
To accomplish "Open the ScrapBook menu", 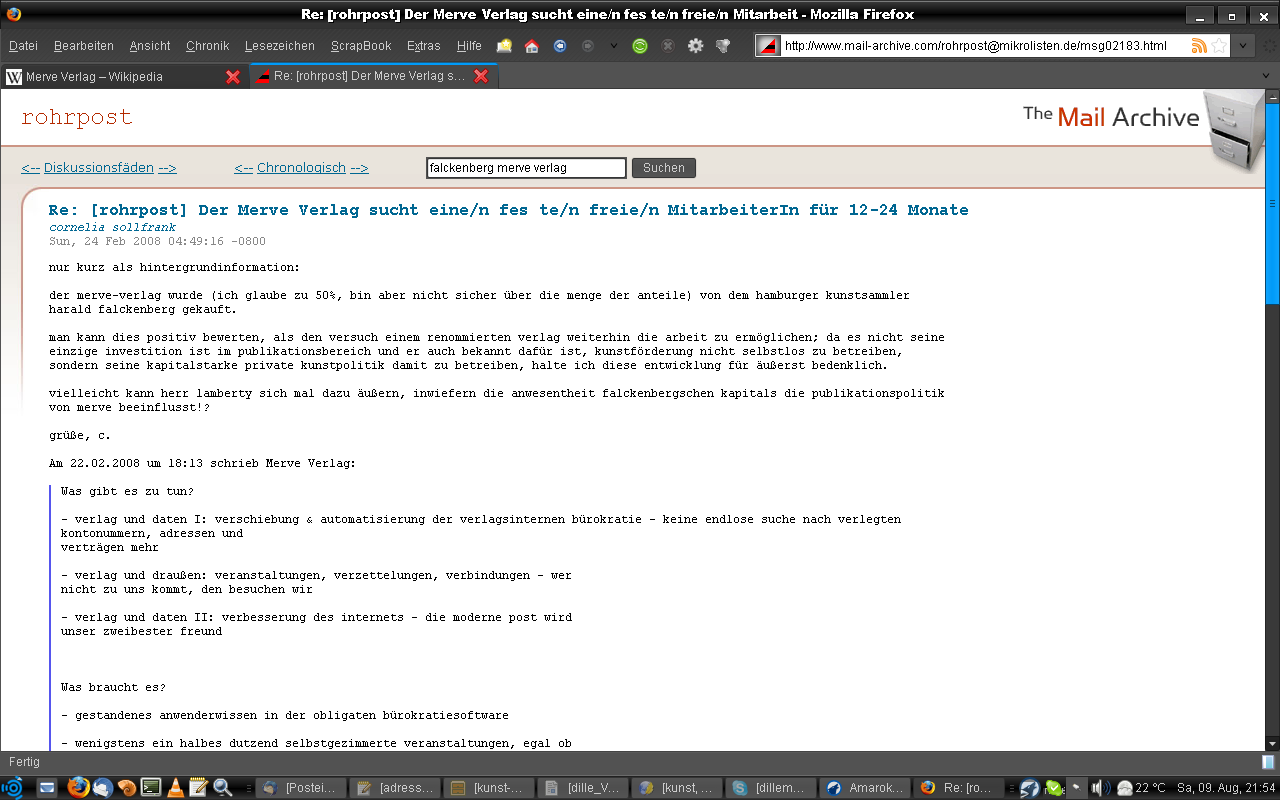I will coord(361,46).
